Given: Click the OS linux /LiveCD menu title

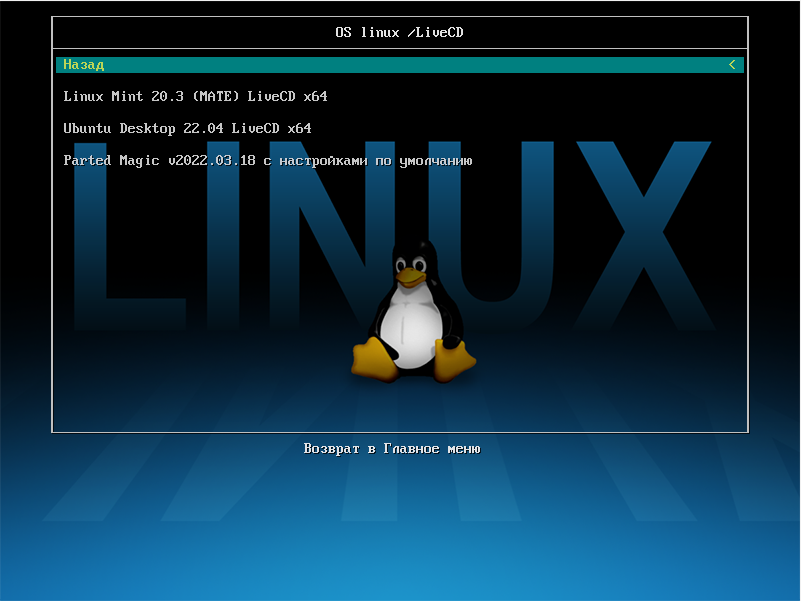Looking at the screenshot, I should click(399, 33).
